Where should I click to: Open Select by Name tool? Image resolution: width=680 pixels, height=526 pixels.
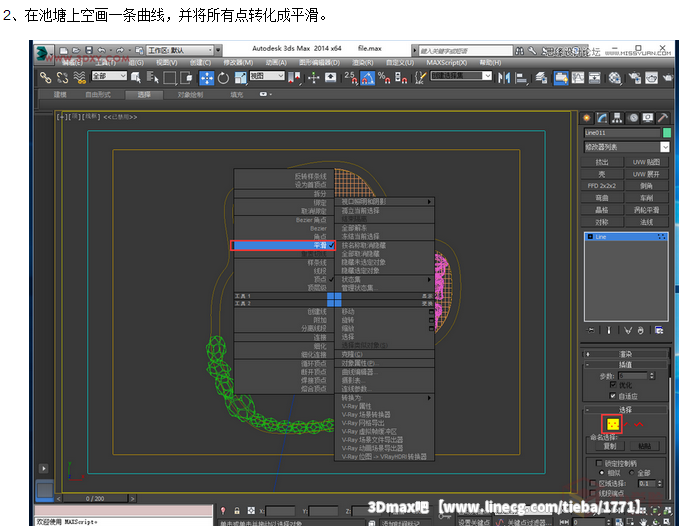[x=152, y=78]
